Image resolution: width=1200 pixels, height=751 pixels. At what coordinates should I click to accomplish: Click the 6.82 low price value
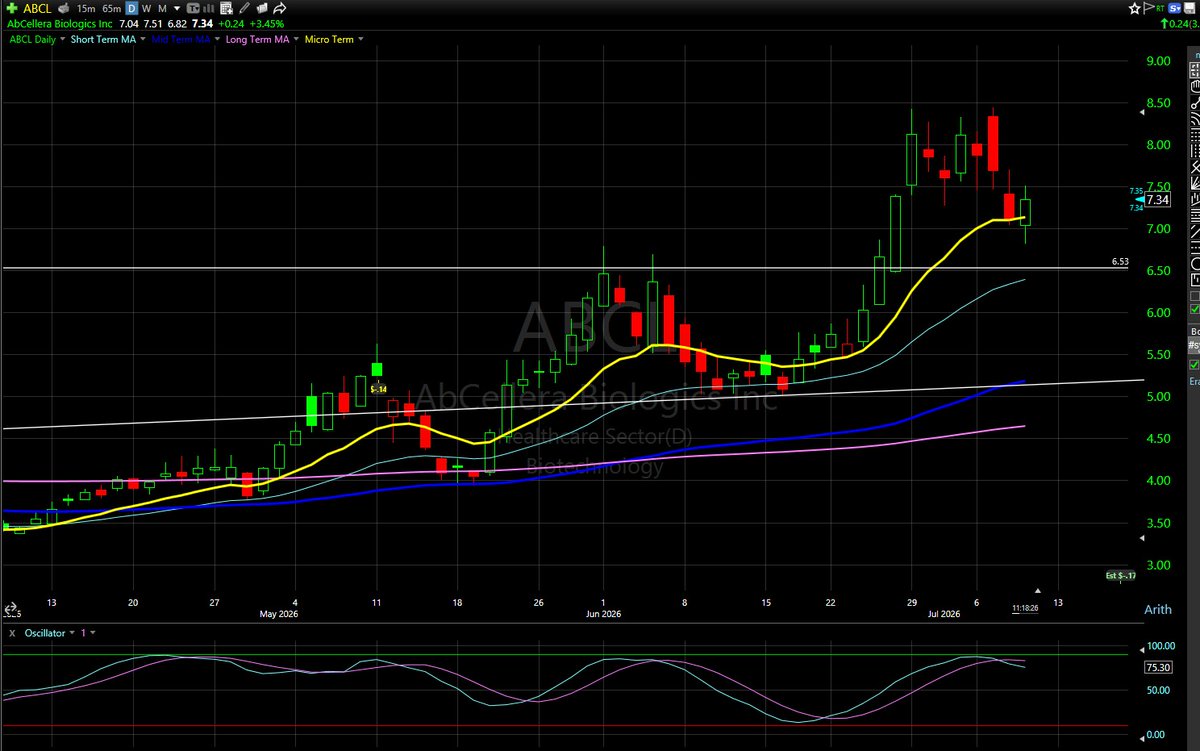point(177,24)
